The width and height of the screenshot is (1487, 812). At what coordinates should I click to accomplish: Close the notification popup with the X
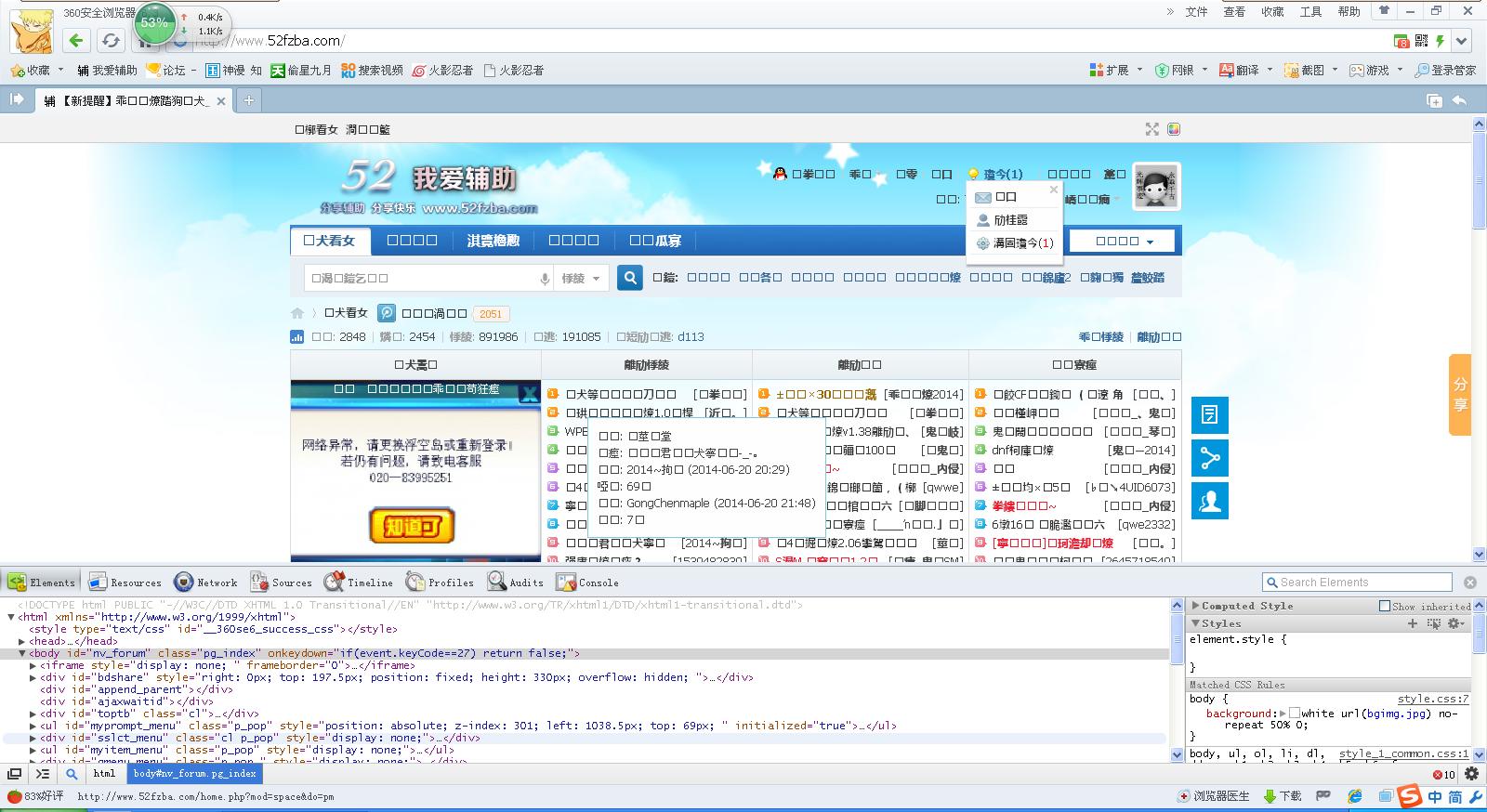tap(1053, 190)
